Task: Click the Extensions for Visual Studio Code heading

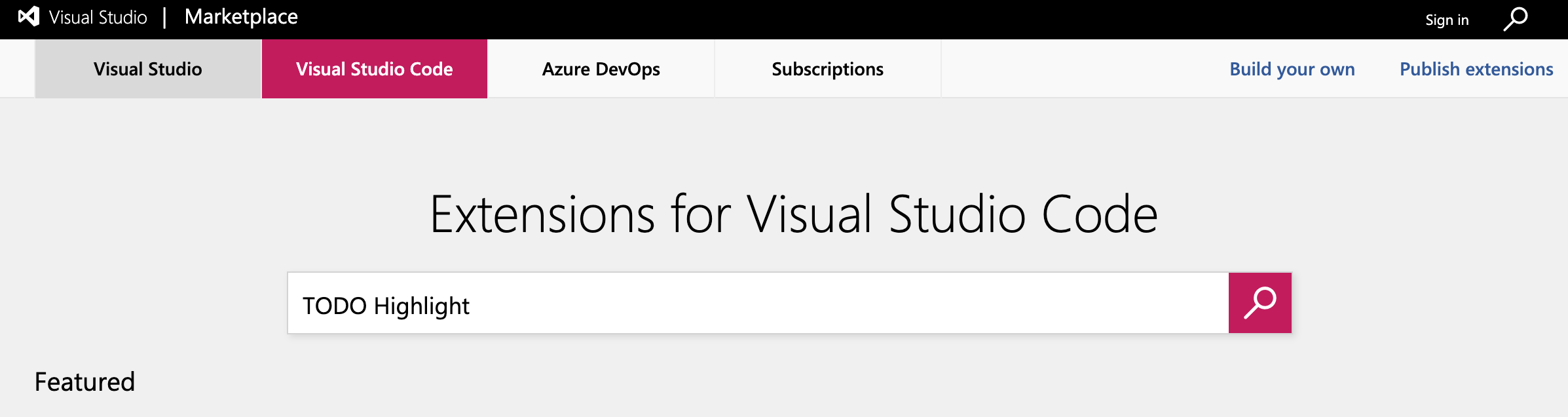Action: [794, 214]
